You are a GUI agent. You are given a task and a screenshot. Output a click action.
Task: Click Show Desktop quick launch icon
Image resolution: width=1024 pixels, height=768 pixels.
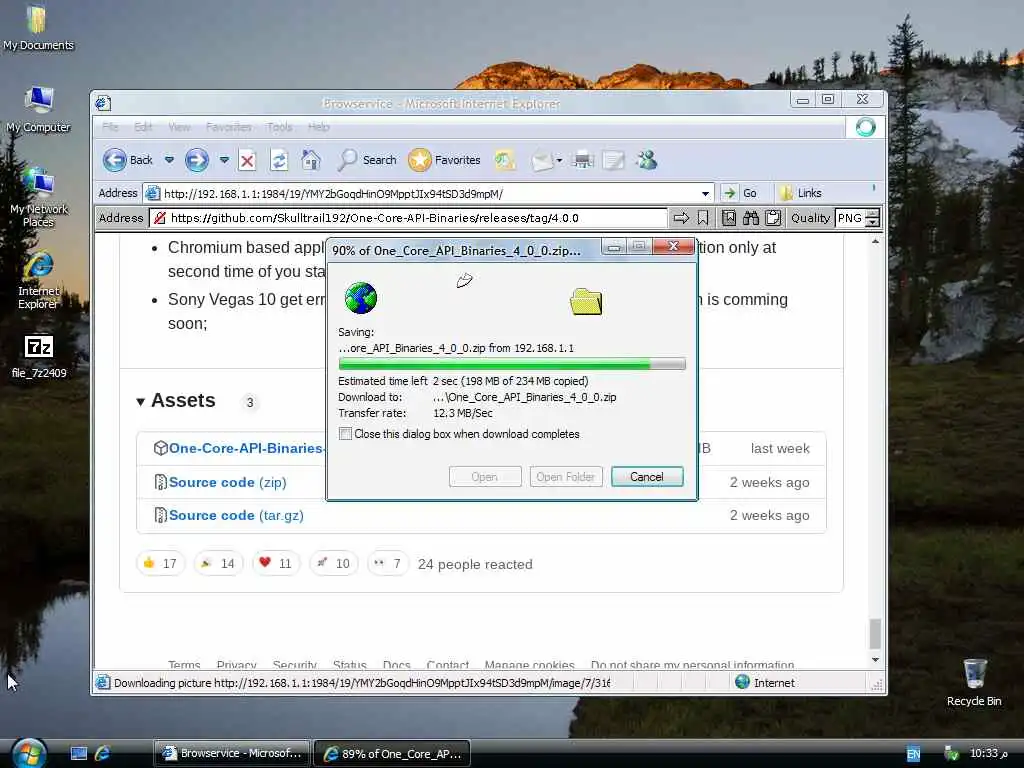click(x=78, y=753)
